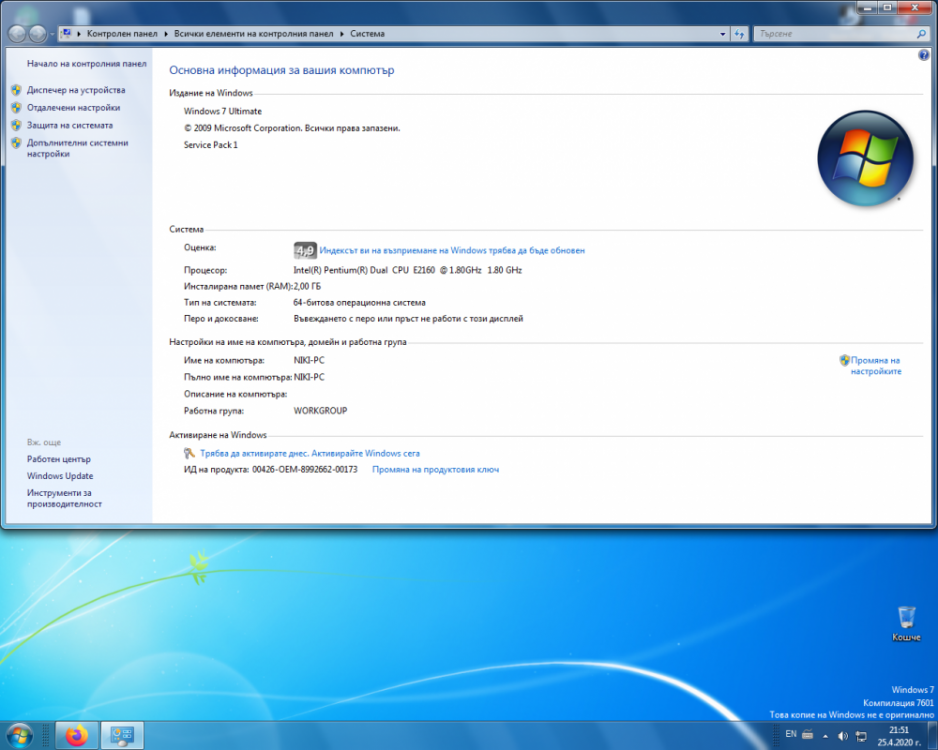This screenshot has width=938, height=750.
Task: Open Инструменти за производителност link
Action: point(64,498)
